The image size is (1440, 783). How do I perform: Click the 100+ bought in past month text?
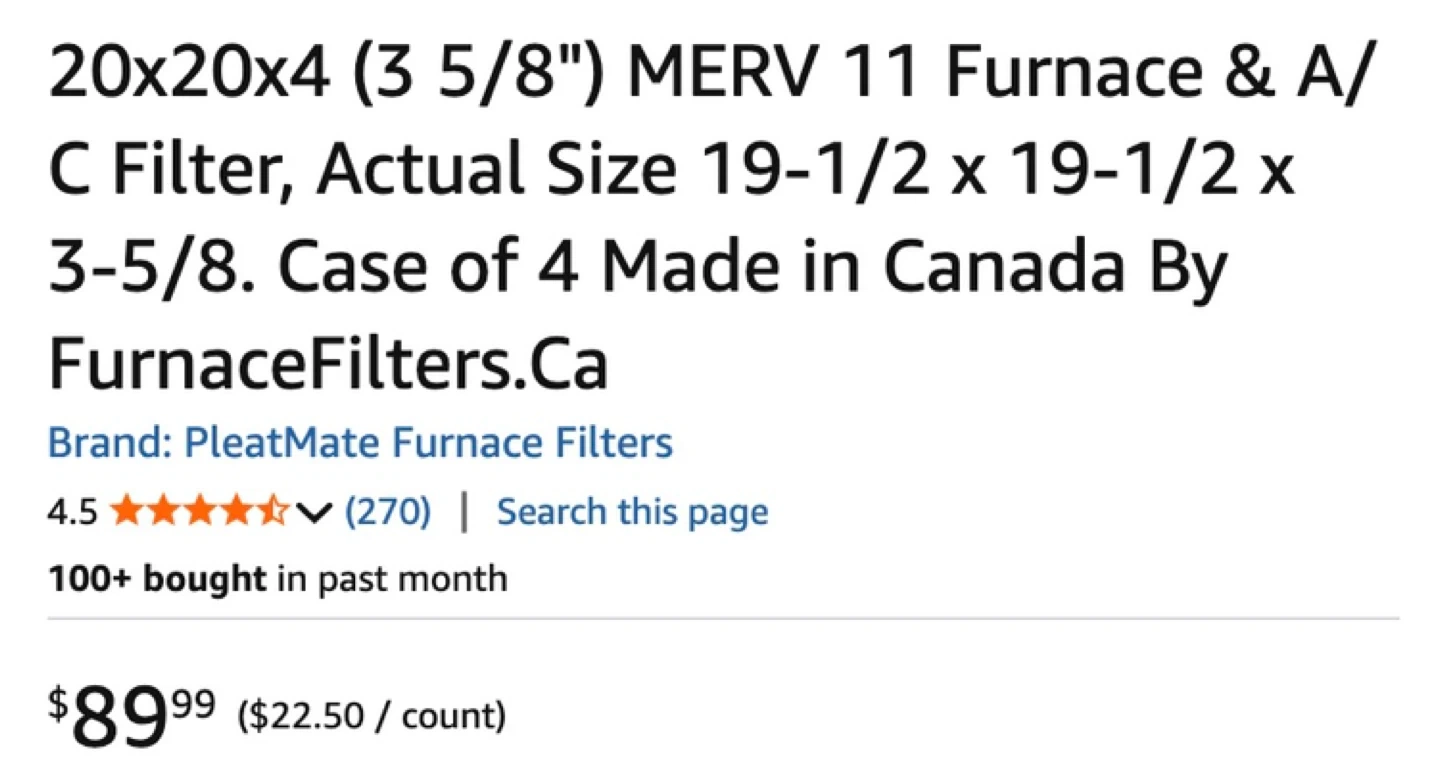coord(277,578)
